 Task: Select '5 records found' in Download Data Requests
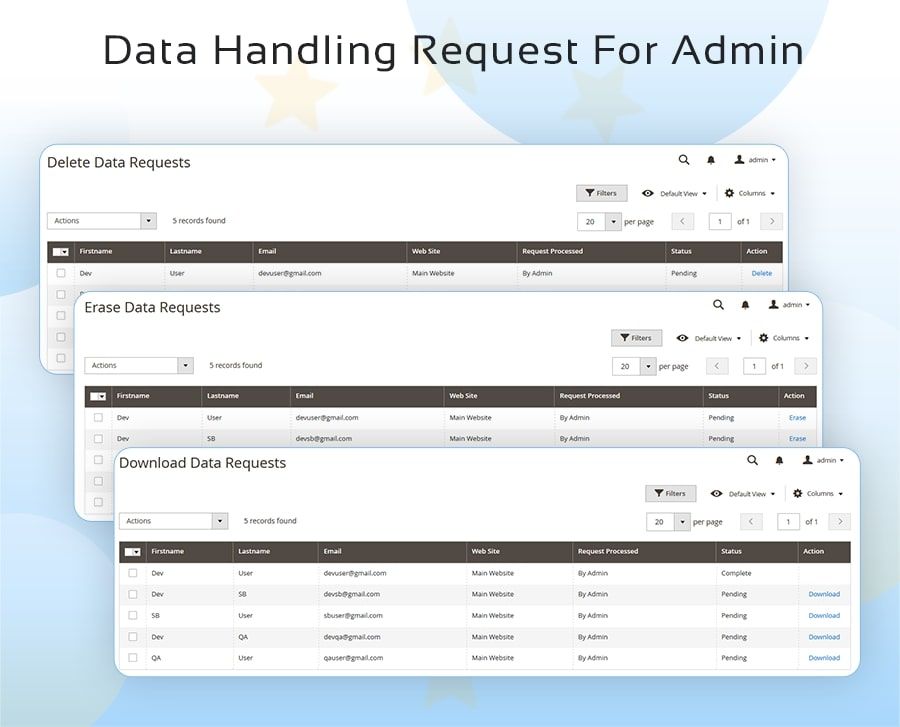(x=270, y=521)
